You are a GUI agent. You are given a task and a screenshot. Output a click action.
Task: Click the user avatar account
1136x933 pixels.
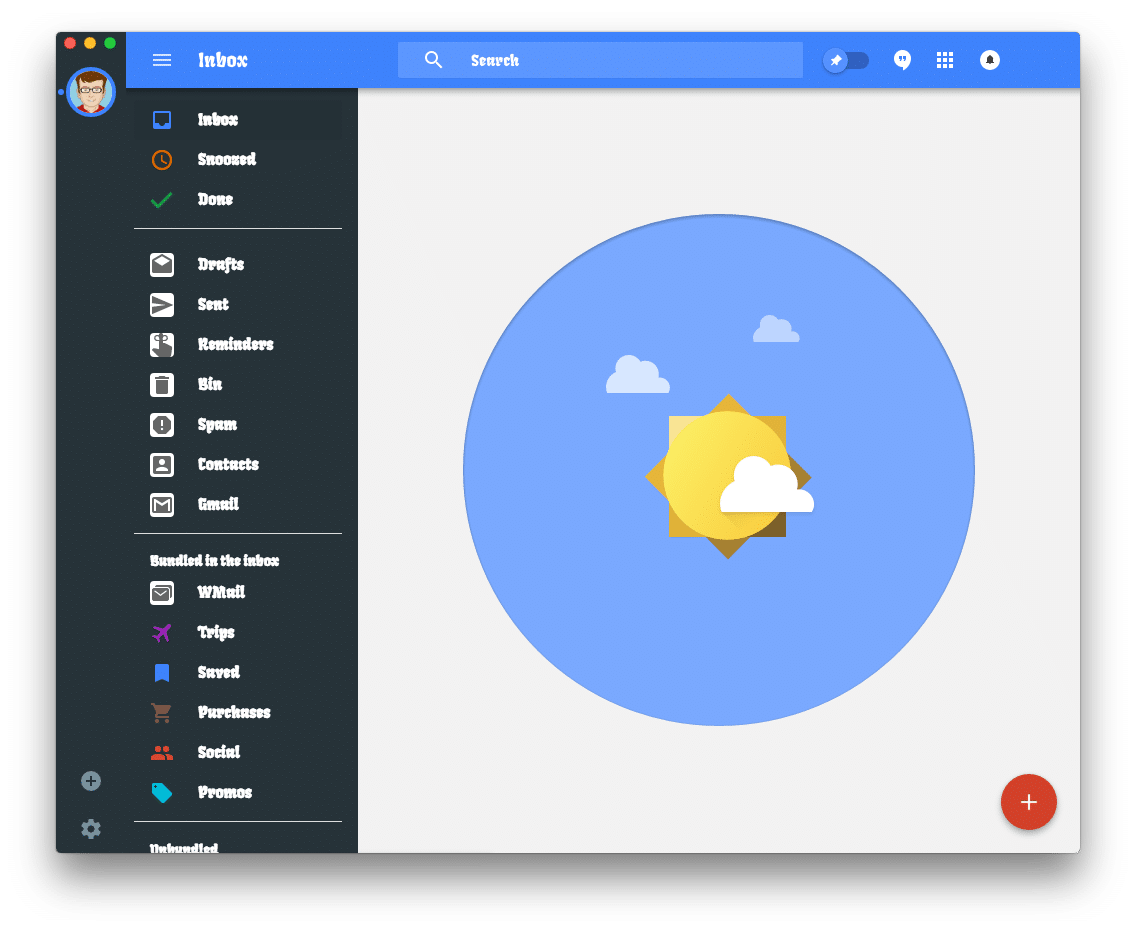(91, 92)
